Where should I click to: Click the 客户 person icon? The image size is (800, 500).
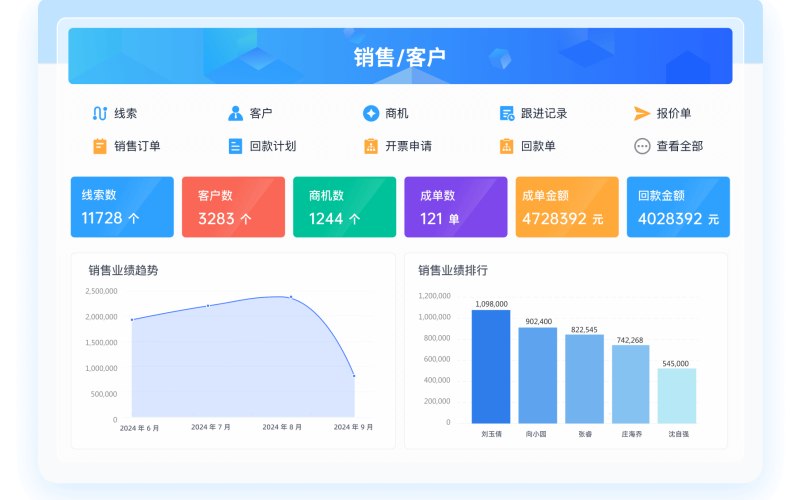coord(235,113)
